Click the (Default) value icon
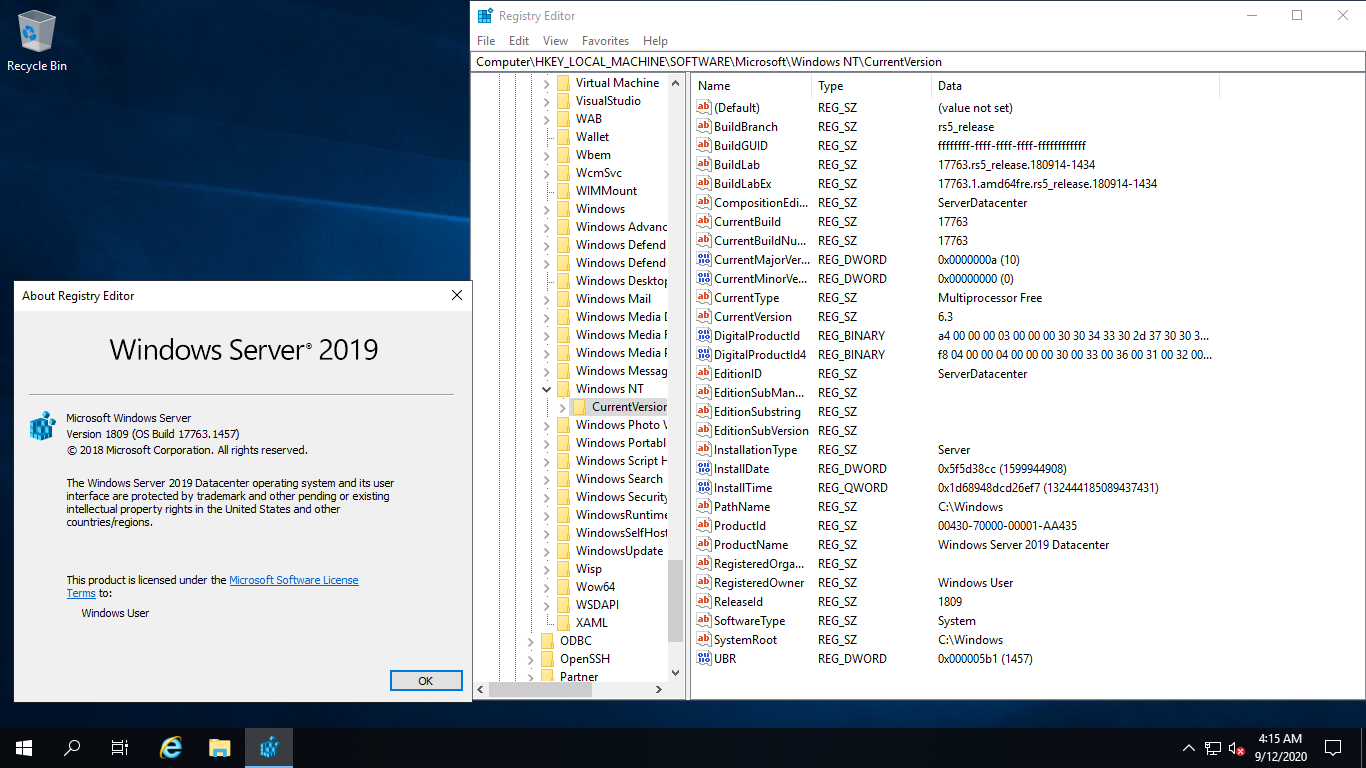 (704, 108)
